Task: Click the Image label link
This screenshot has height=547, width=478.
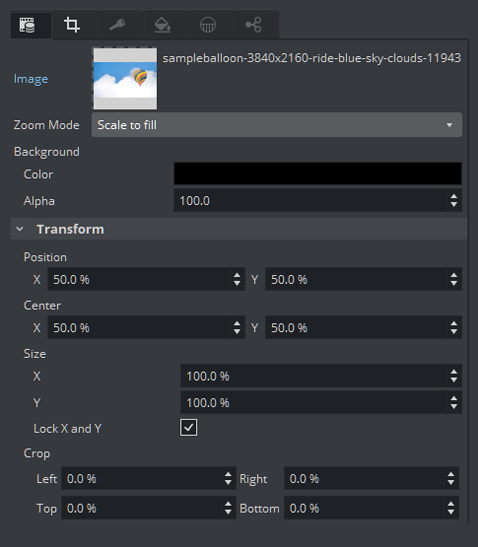Action: (x=31, y=79)
